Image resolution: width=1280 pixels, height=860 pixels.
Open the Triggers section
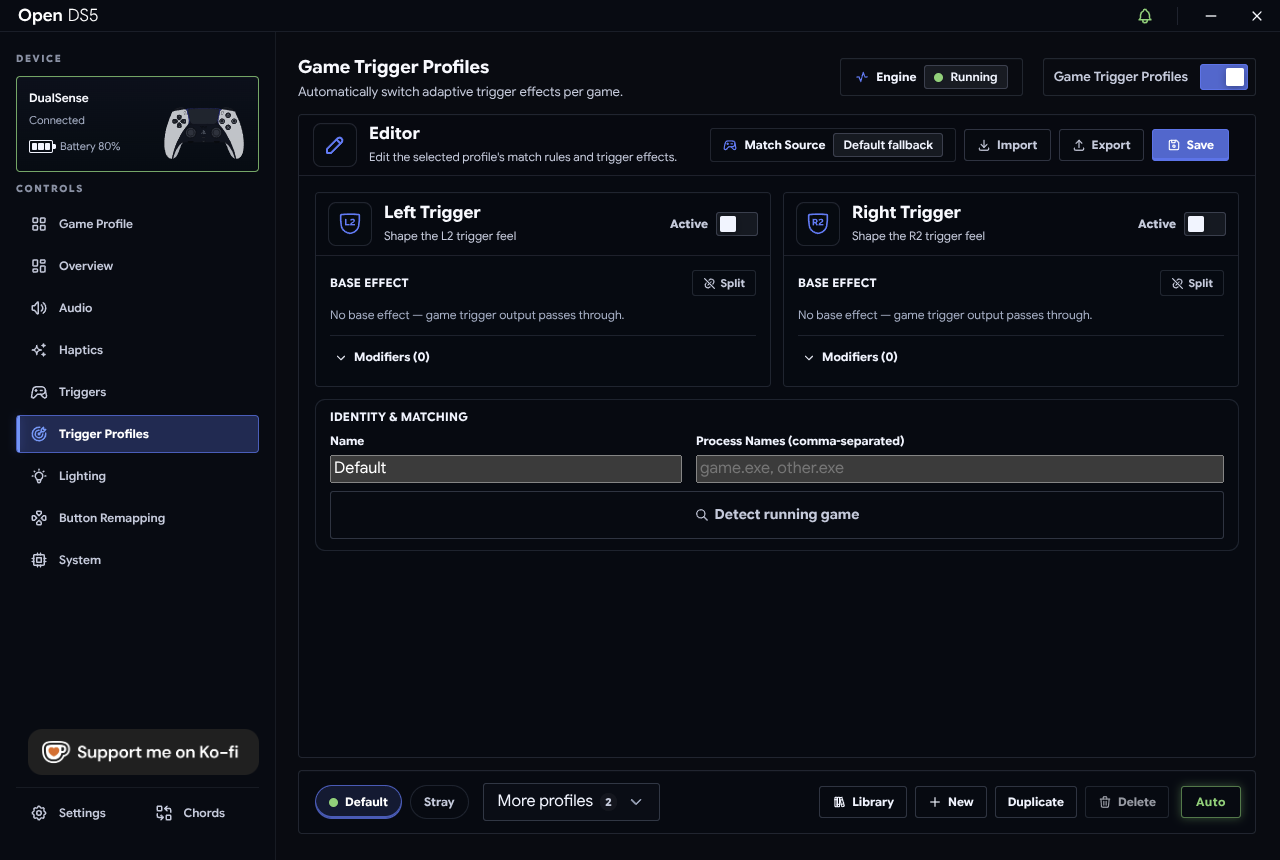coord(138,392)
